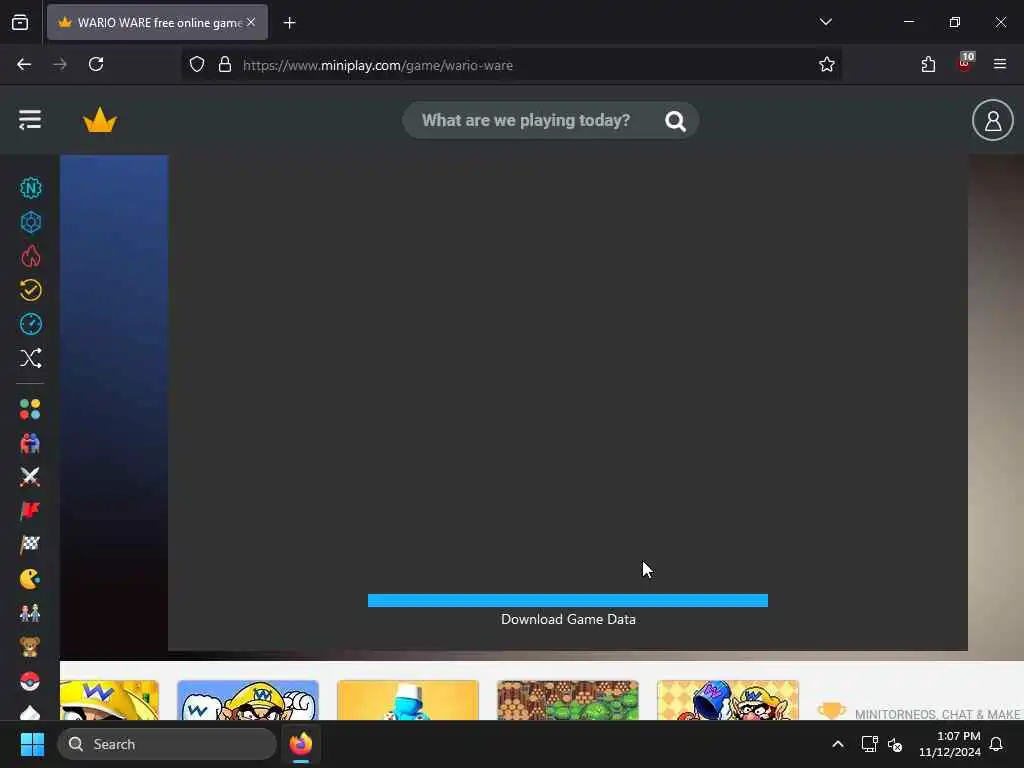Viewport: 1024px width, 768px height.
Task: Open the user profile icon
Action: (x=993, y=120)
